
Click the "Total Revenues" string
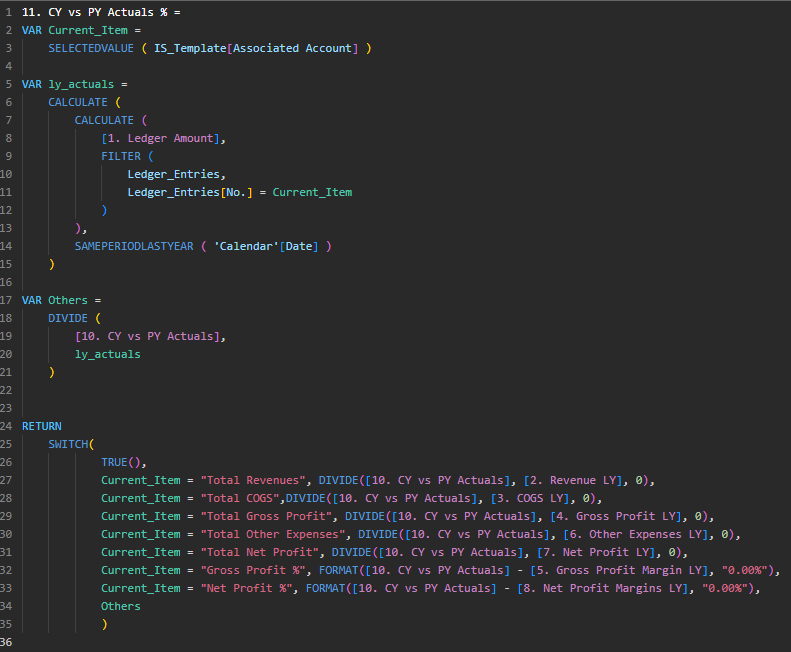(253, 480)
